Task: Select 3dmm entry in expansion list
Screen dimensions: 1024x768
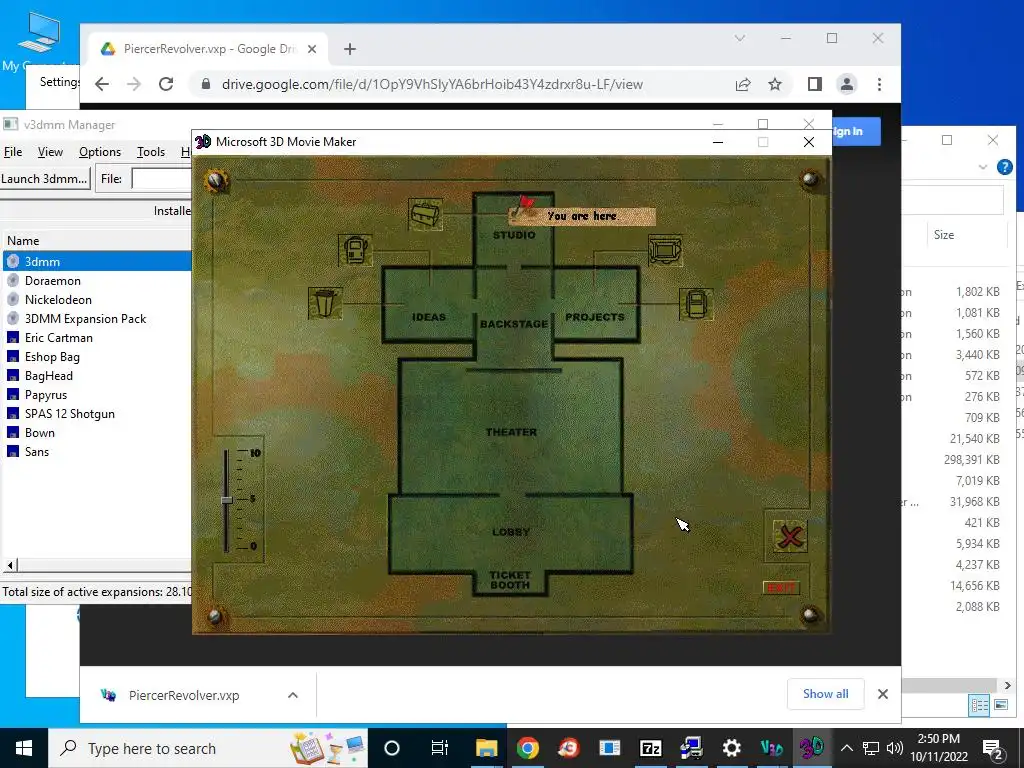Action: [98, 261]
